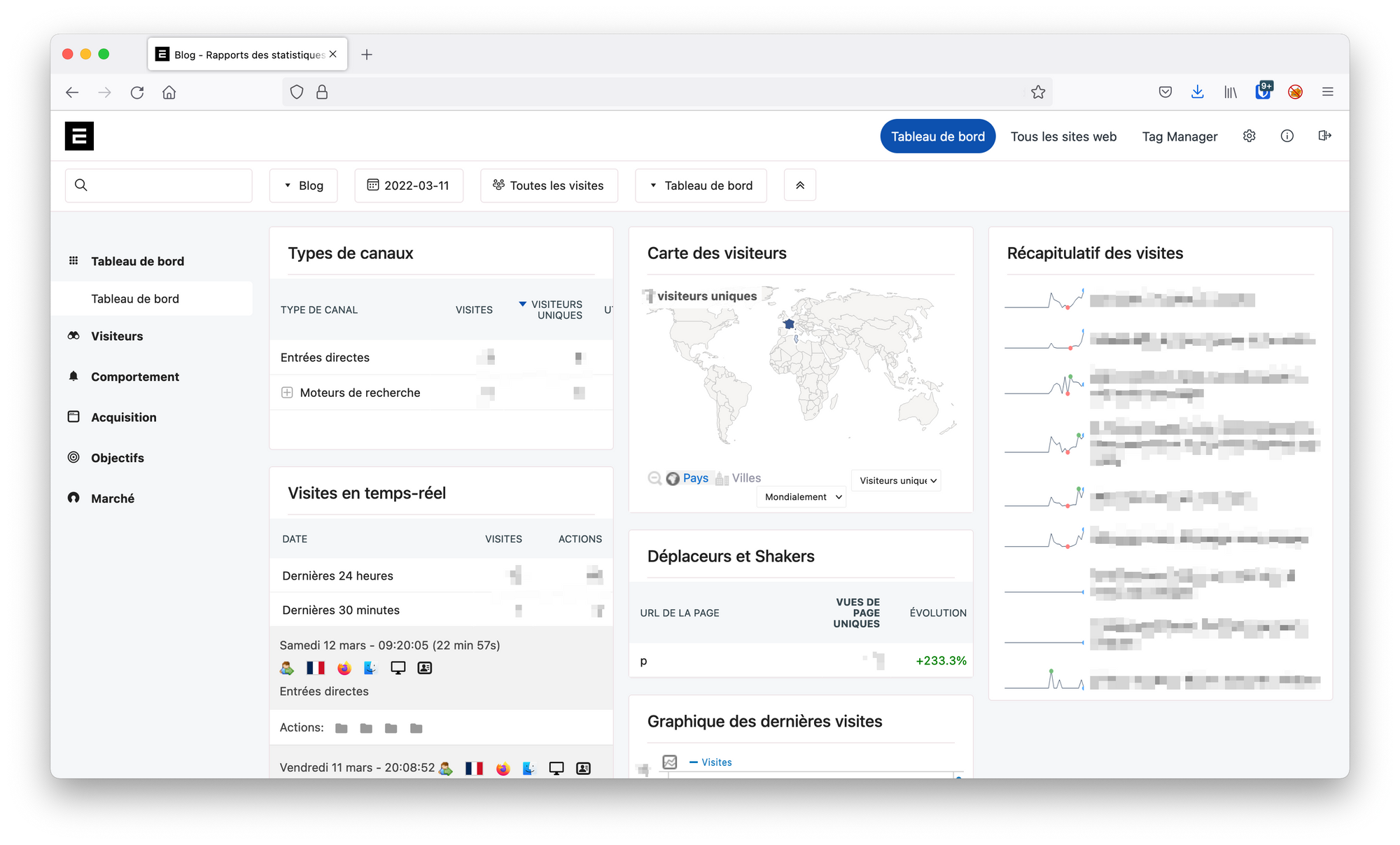This screenshot has height=845, width=1400.
Task: Open Firefox hamburger menu
Action: (1327, 92)
